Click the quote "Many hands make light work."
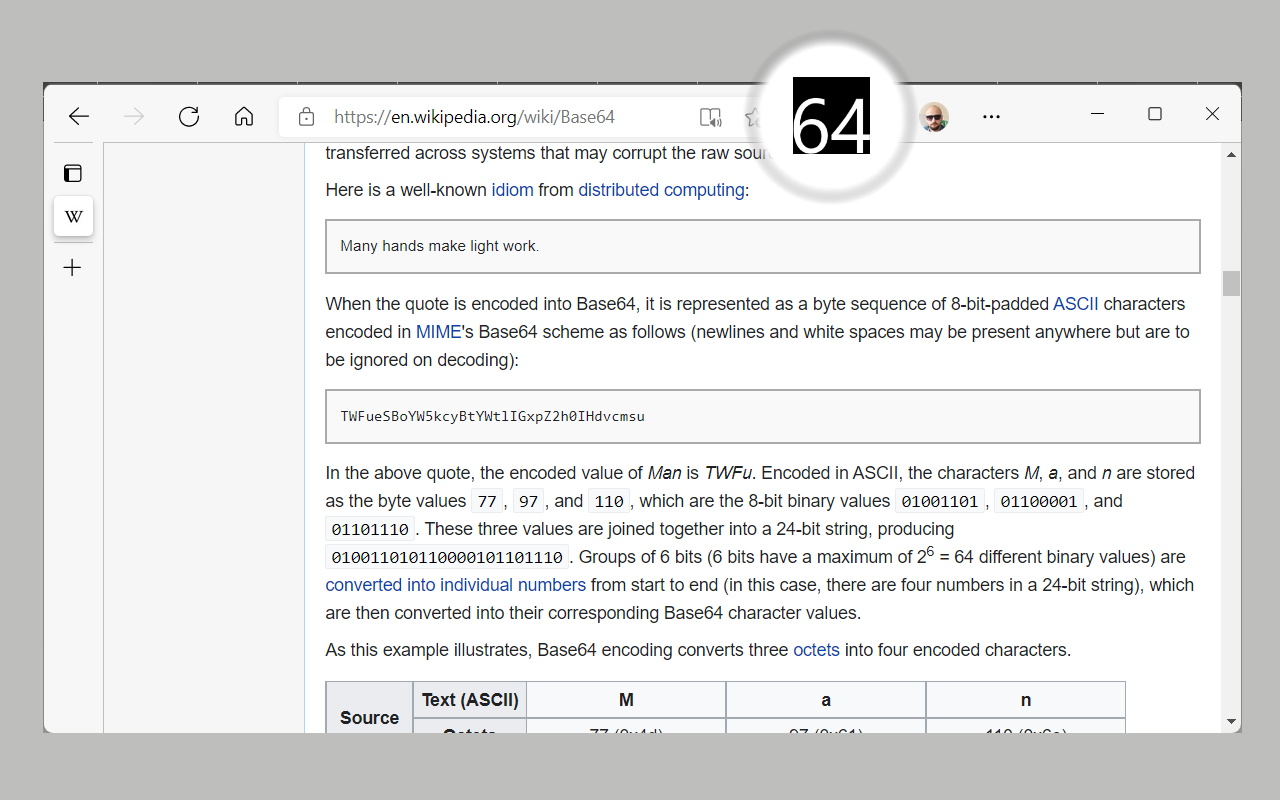The width and height of the screenshot is (1280, 800). coord(439,246)
